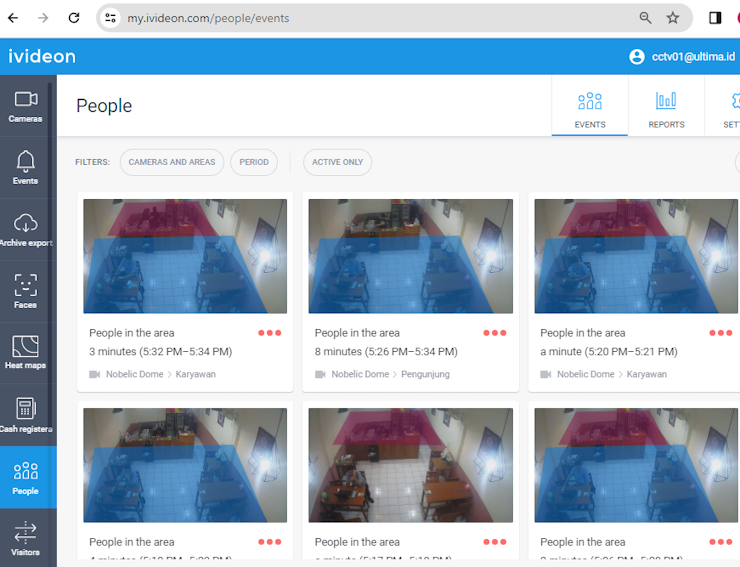
Task: Switch to the EVENTS tab
Action: (x=590, y=107)
